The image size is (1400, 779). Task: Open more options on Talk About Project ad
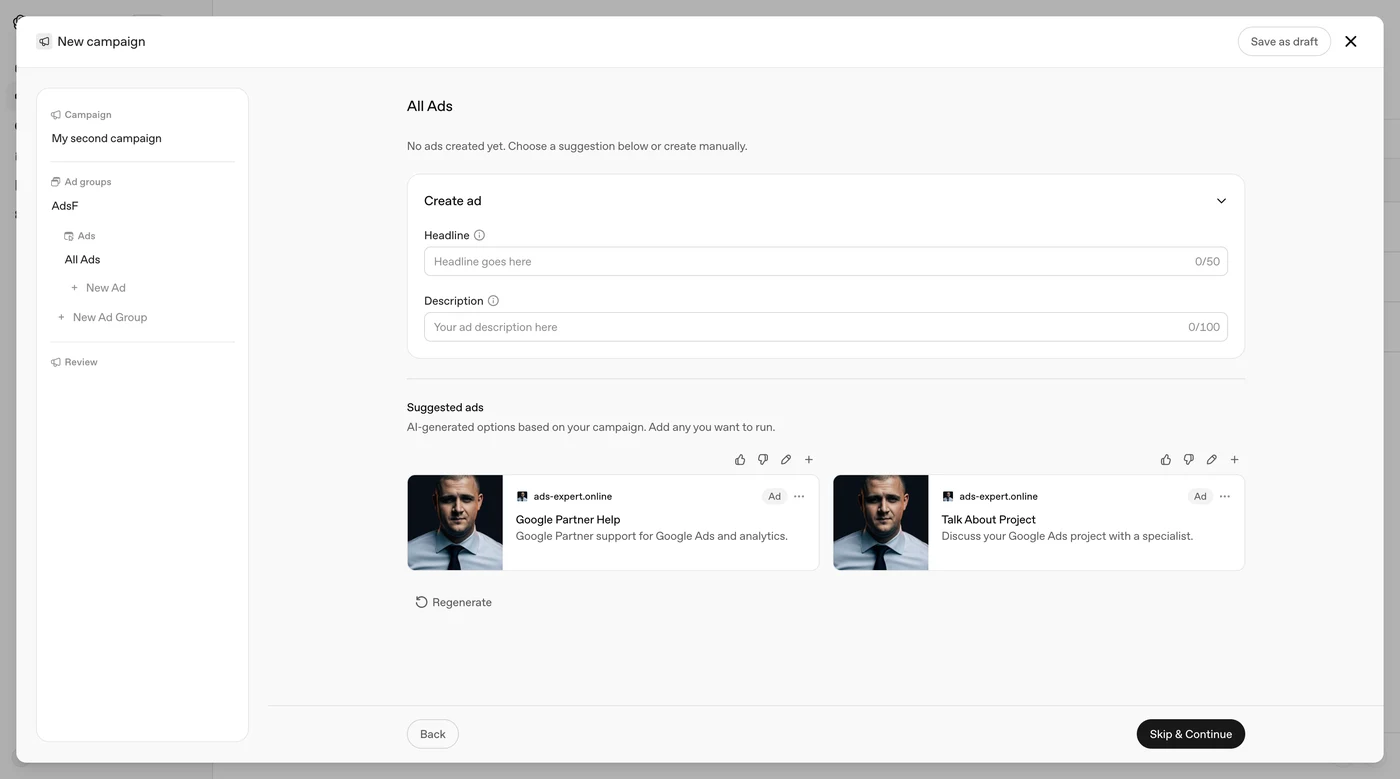click(1225, 497)
